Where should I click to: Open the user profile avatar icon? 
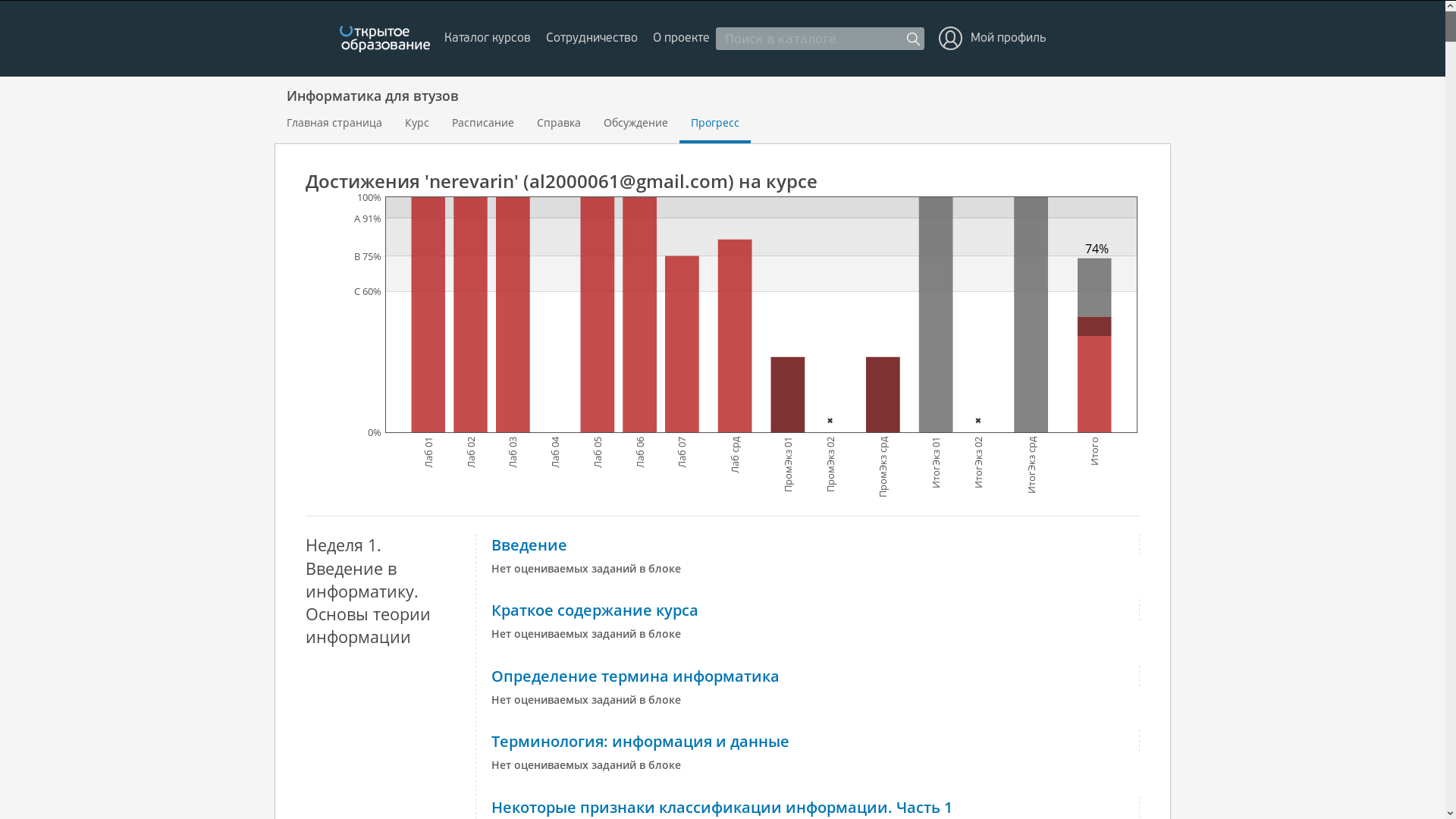click(x=950, y=38)
